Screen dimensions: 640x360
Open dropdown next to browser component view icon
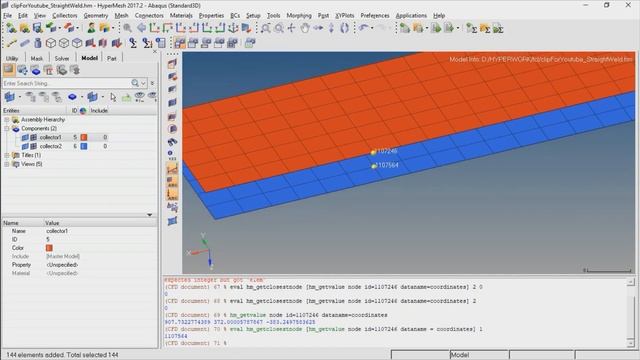pyautogui.click(x=82, y=97)
